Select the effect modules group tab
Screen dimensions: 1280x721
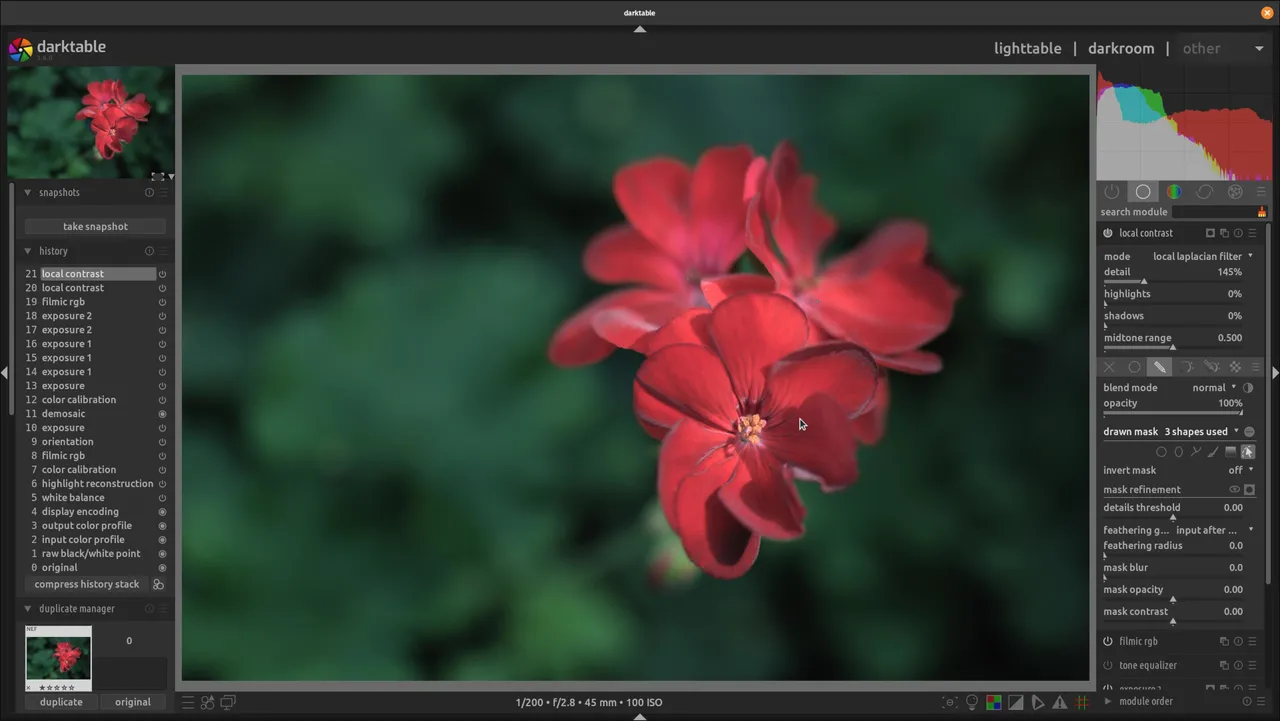[1235, 192]
